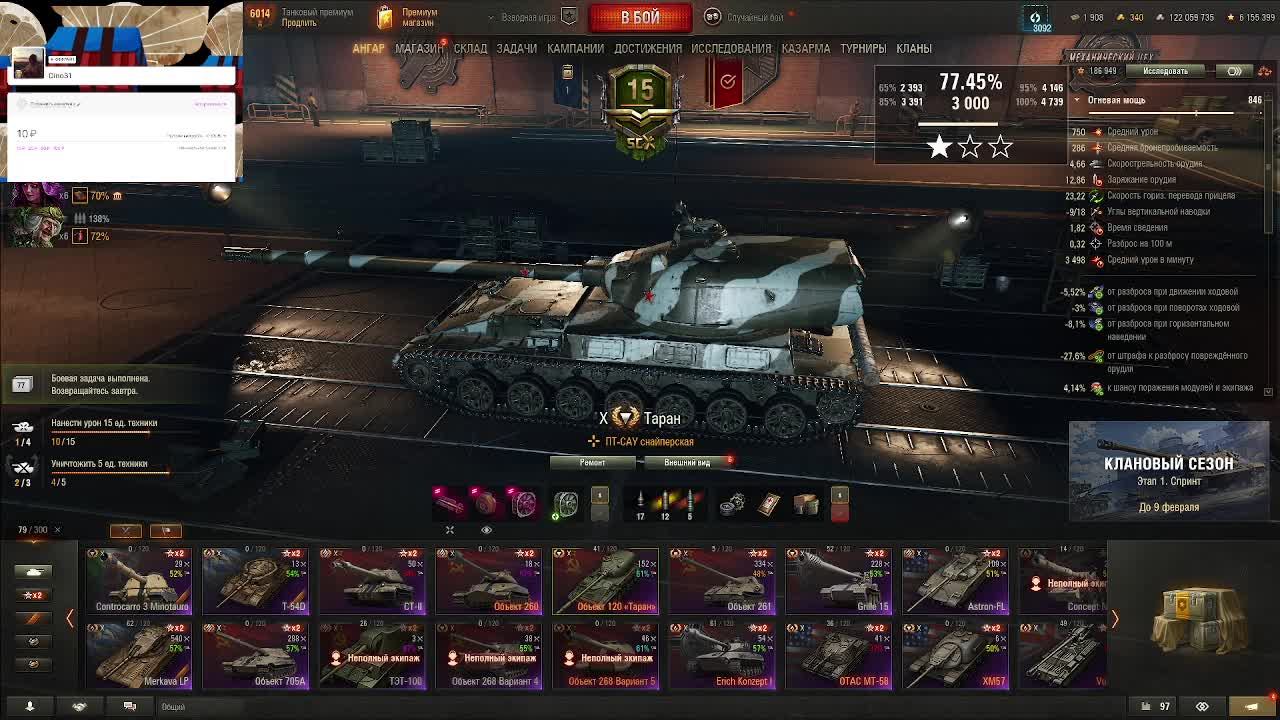
Task: Show next tanks with right carousel arrow
Action: point(1115,619)
